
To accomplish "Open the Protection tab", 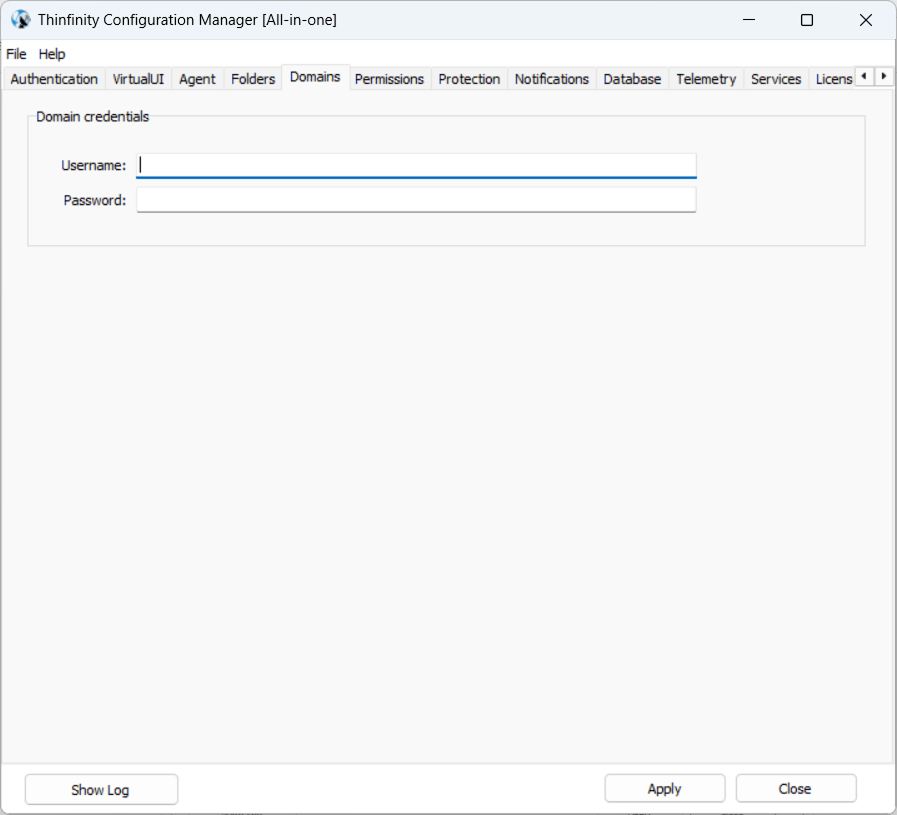I will (469, 79).
